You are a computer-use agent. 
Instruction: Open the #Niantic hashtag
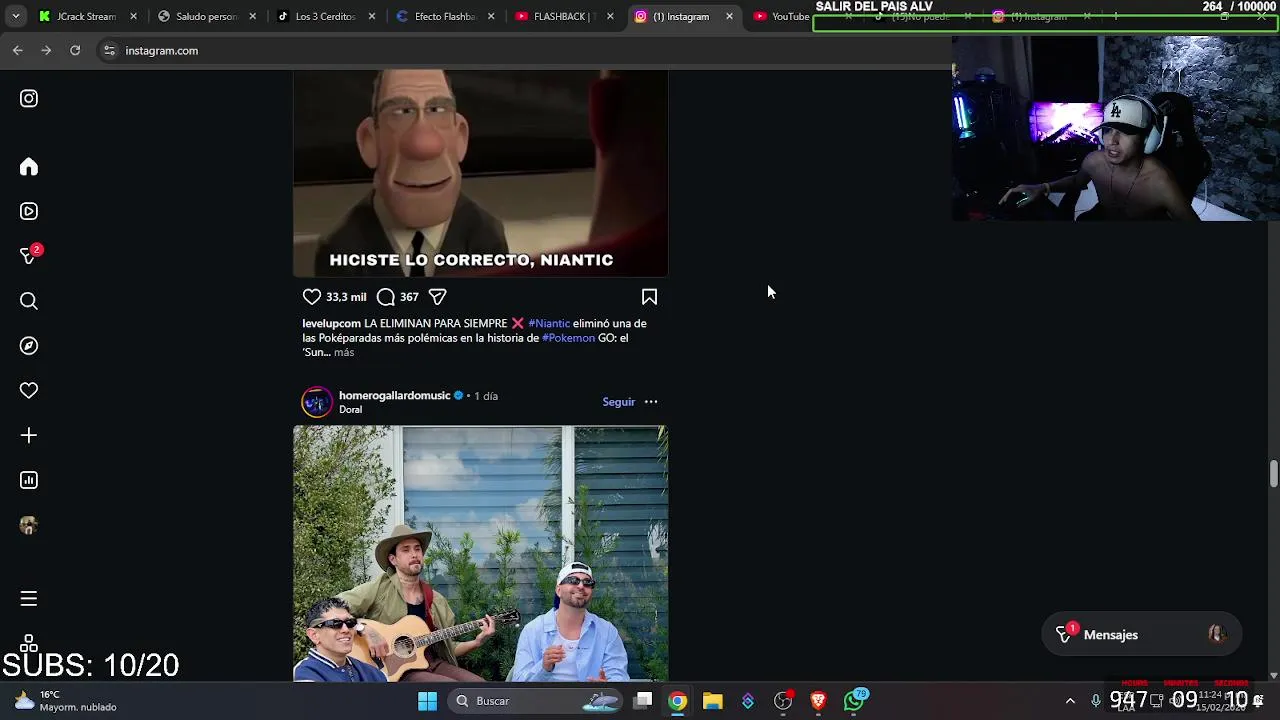[549, 323]
